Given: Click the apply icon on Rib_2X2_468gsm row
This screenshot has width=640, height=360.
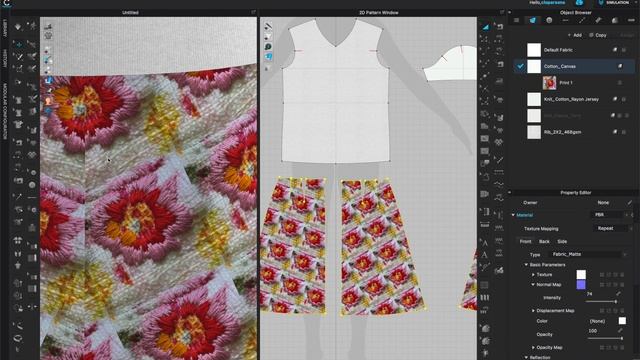Looking at the screenshot, I should point(615,132).
